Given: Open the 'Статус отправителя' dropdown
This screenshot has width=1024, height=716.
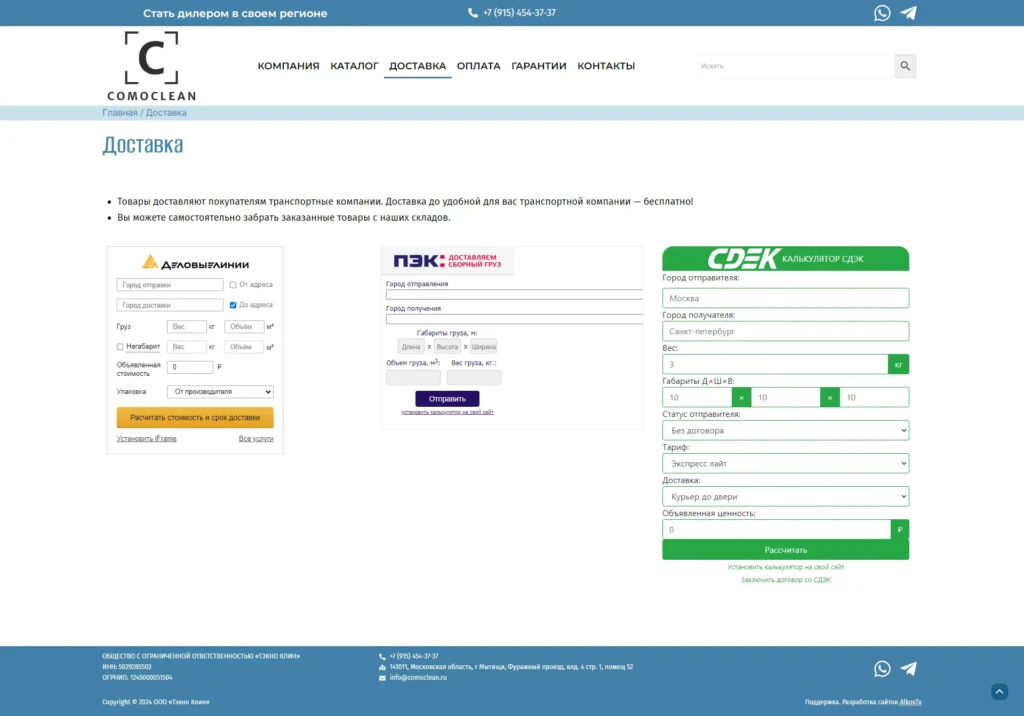Looking at the screenshot, I should click(x=785, y=431).
